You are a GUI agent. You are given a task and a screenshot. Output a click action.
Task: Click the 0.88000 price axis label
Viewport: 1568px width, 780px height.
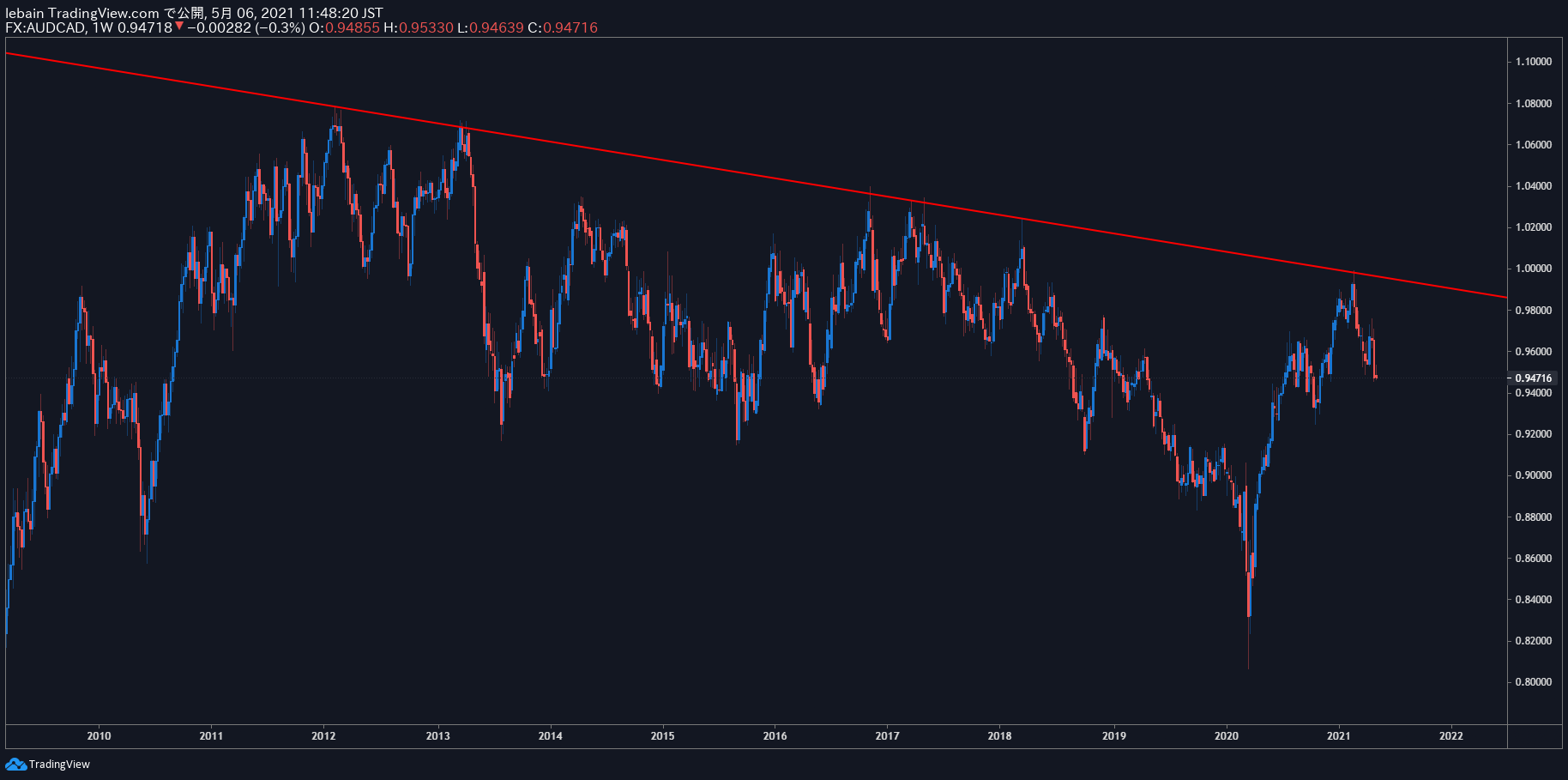1534,517
